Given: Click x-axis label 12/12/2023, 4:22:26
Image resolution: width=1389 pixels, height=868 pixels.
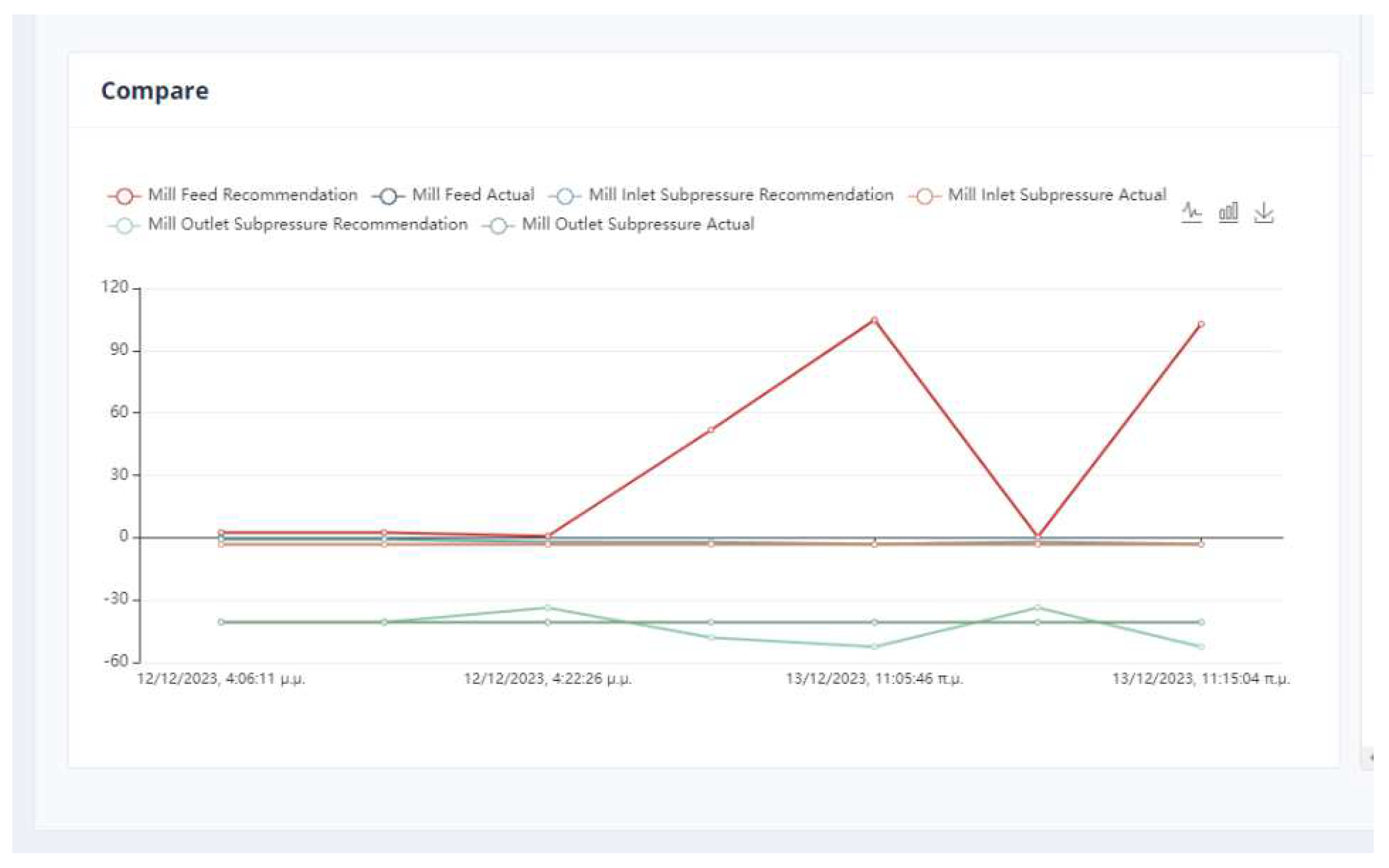Looking at the screenshot, I should (x=547, y=678).
